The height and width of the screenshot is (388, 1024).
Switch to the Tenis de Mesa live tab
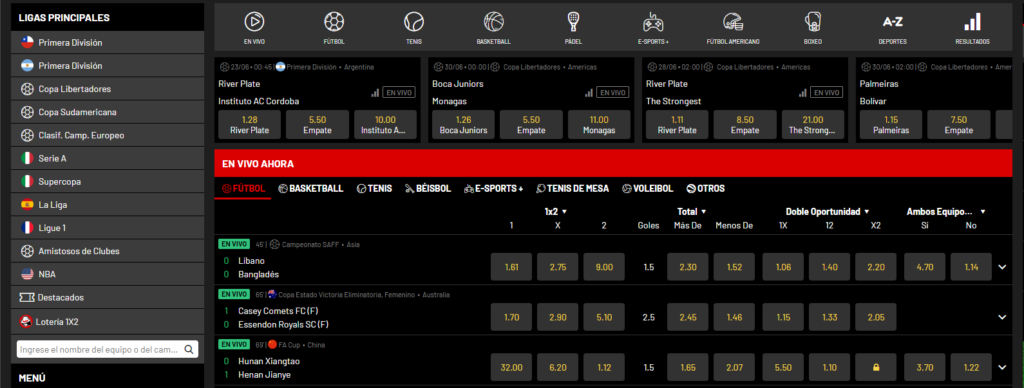click(x=572, y=188)
